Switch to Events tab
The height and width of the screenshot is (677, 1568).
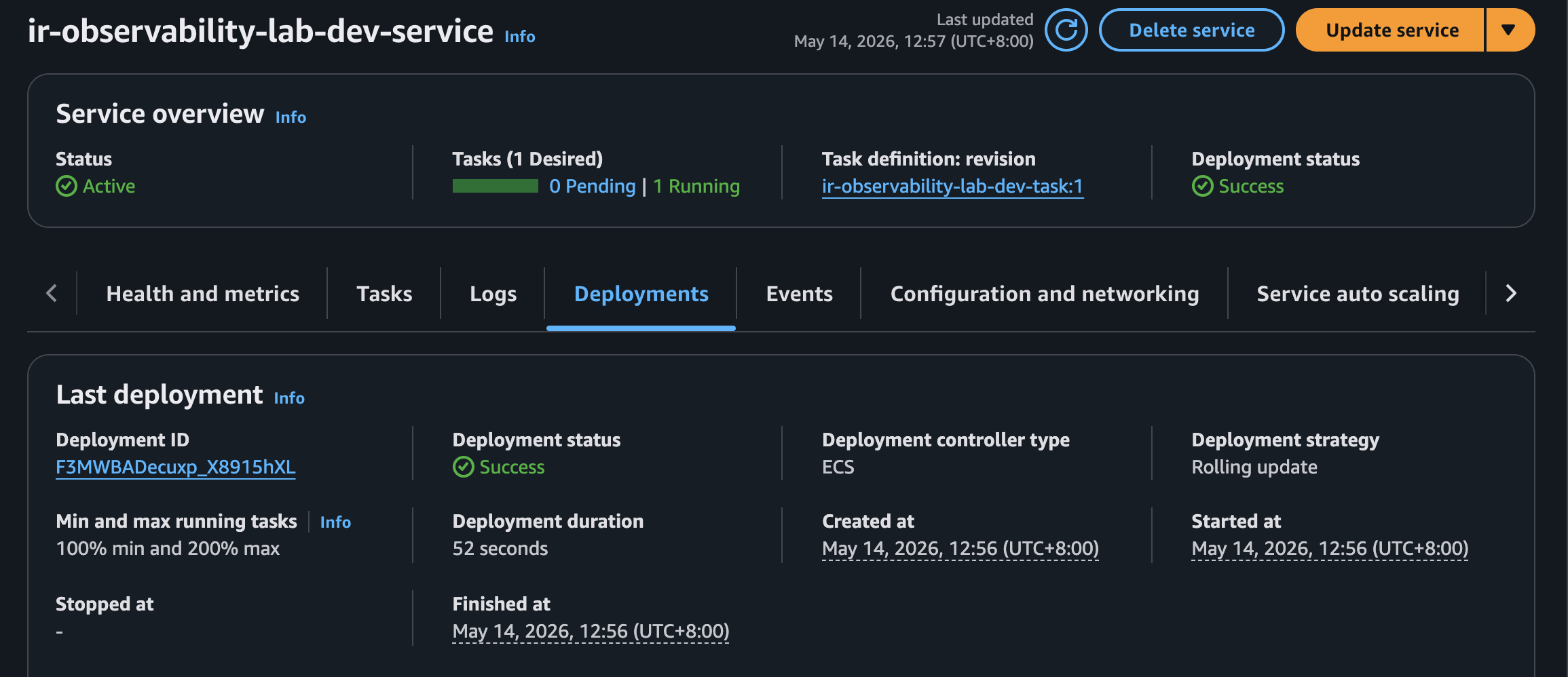799,294
